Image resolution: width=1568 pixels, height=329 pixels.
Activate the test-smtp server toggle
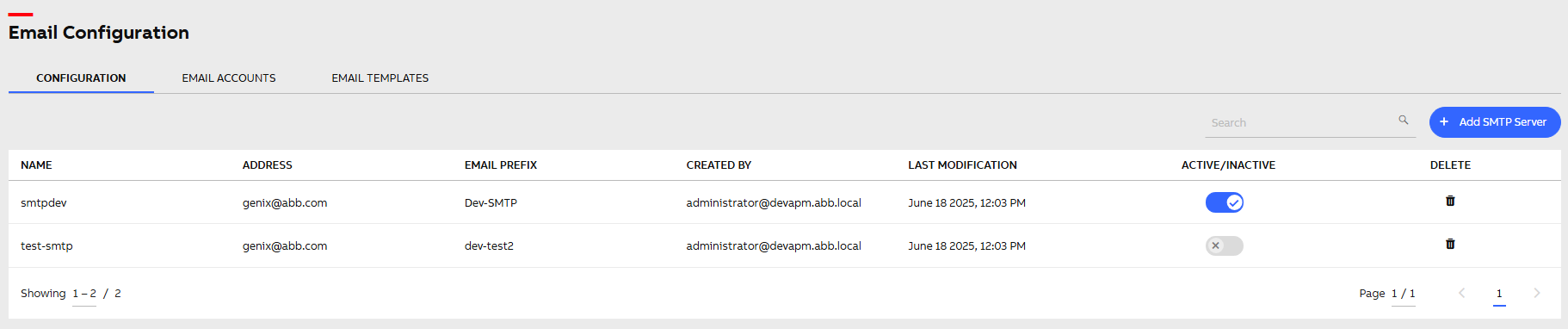[x=1224, y=245]
